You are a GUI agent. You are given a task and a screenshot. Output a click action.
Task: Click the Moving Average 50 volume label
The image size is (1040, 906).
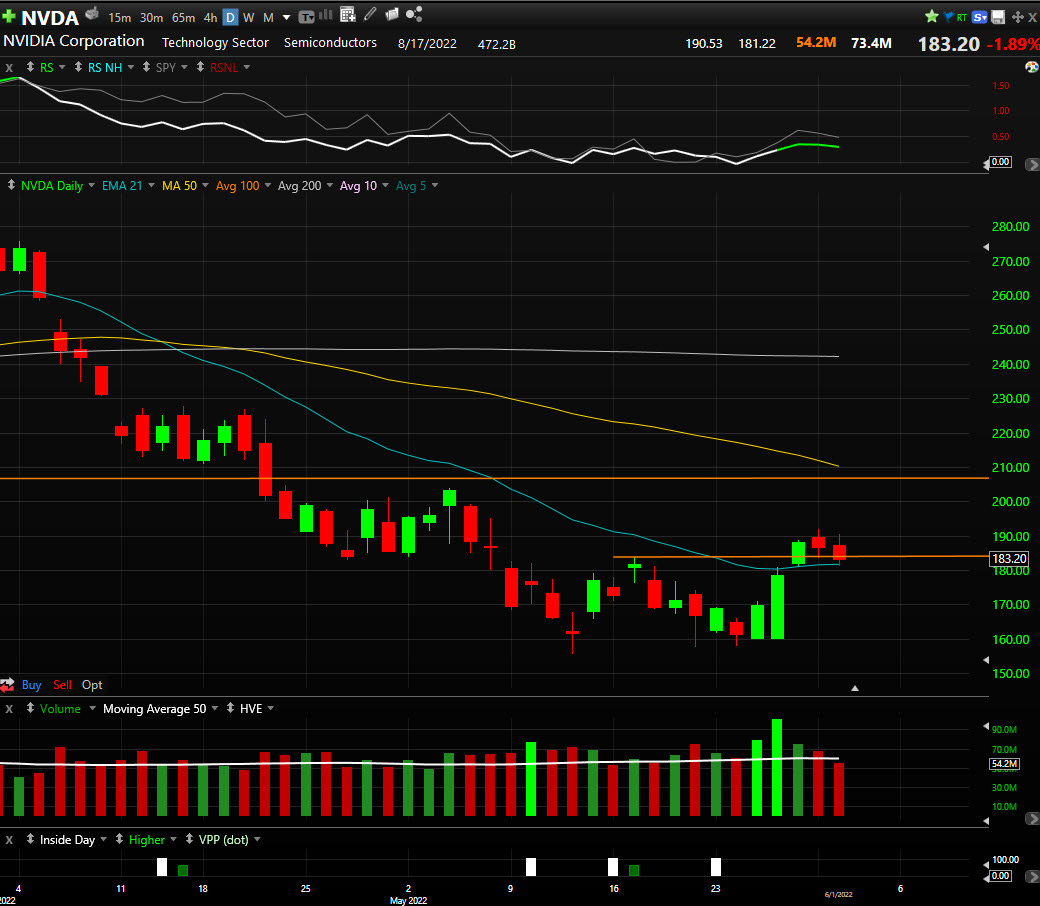[155, 709]
